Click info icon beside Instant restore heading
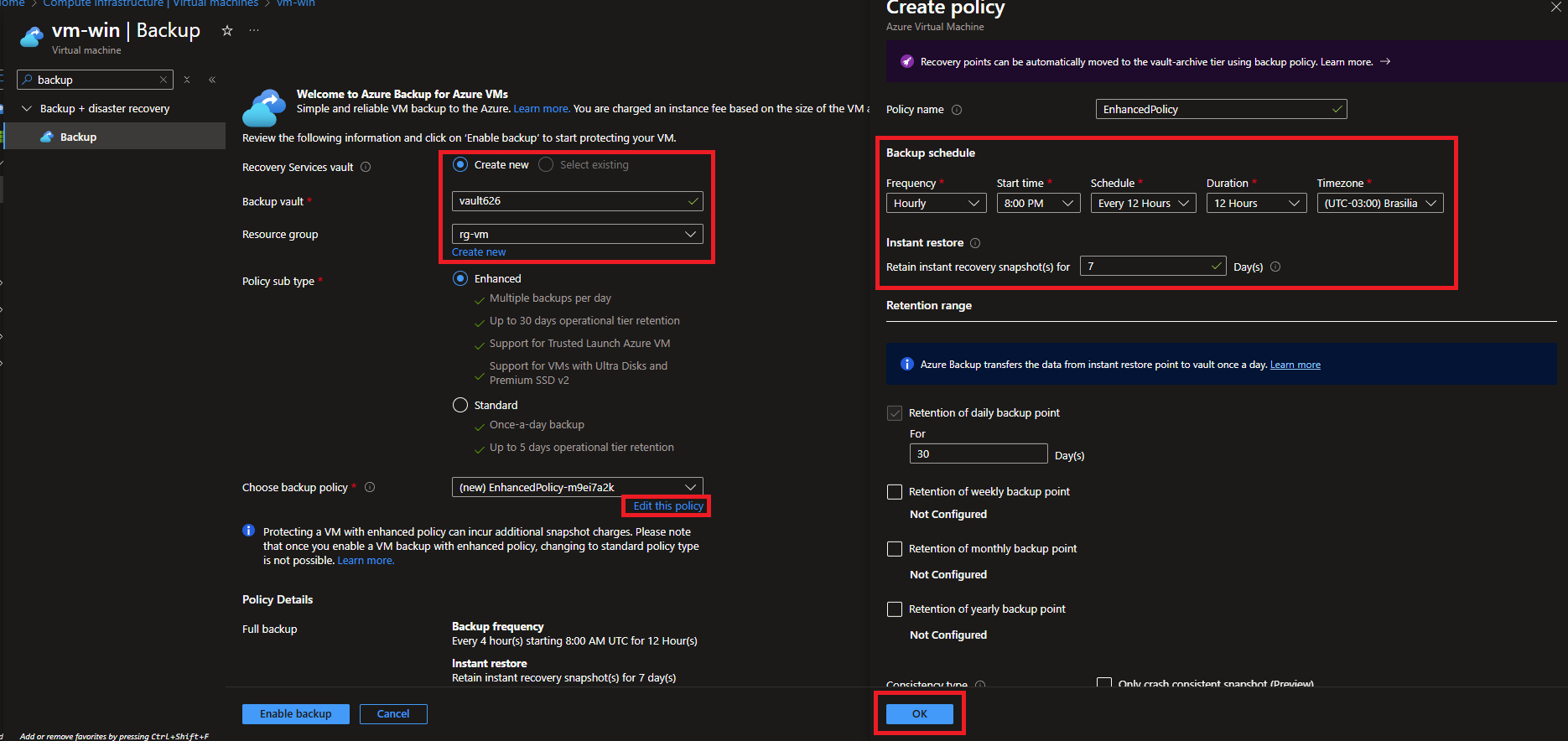The width and height of the screenshot is (1568, 741). 975,243
